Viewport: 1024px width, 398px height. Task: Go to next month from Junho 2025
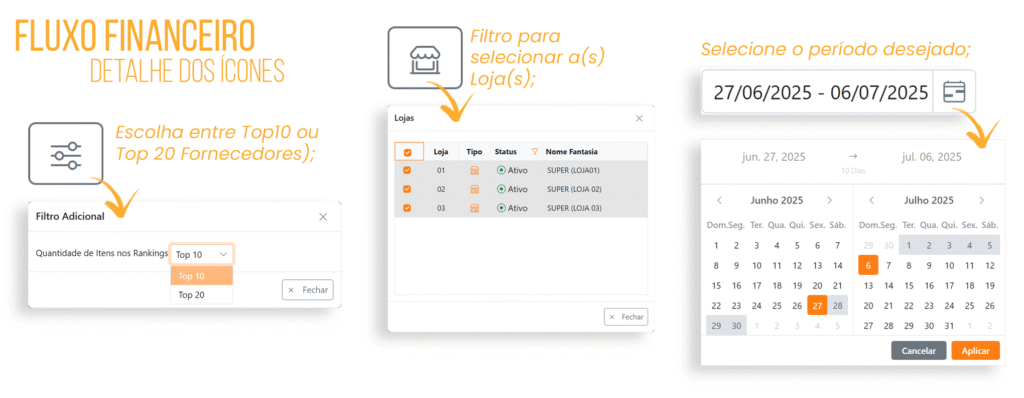click(x=829, y=201)
